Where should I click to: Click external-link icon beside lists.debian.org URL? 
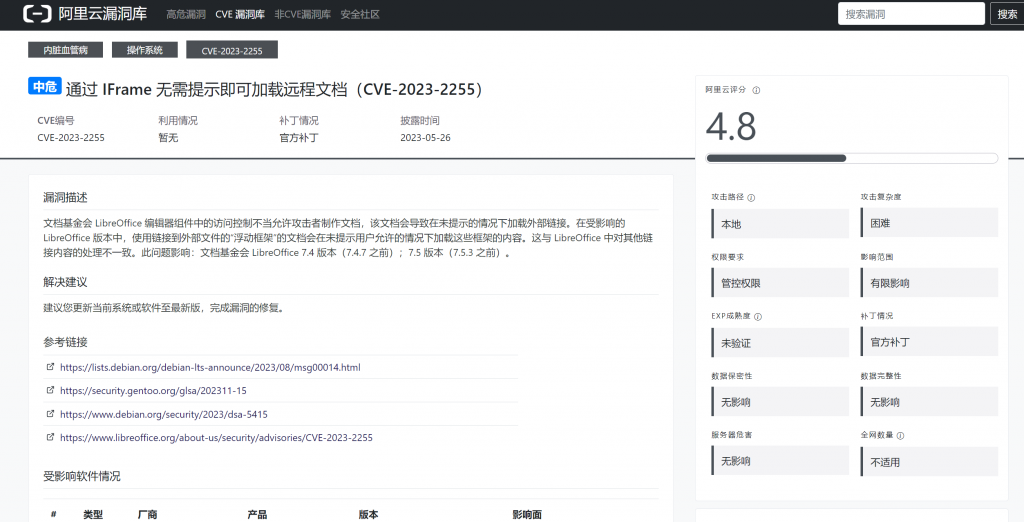[50, 367]
